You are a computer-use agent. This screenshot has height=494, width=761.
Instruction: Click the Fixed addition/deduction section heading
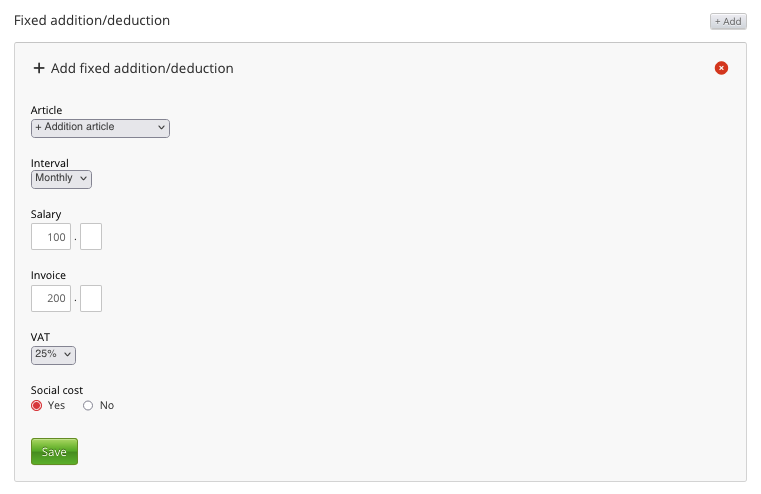[x=92, y=20]
